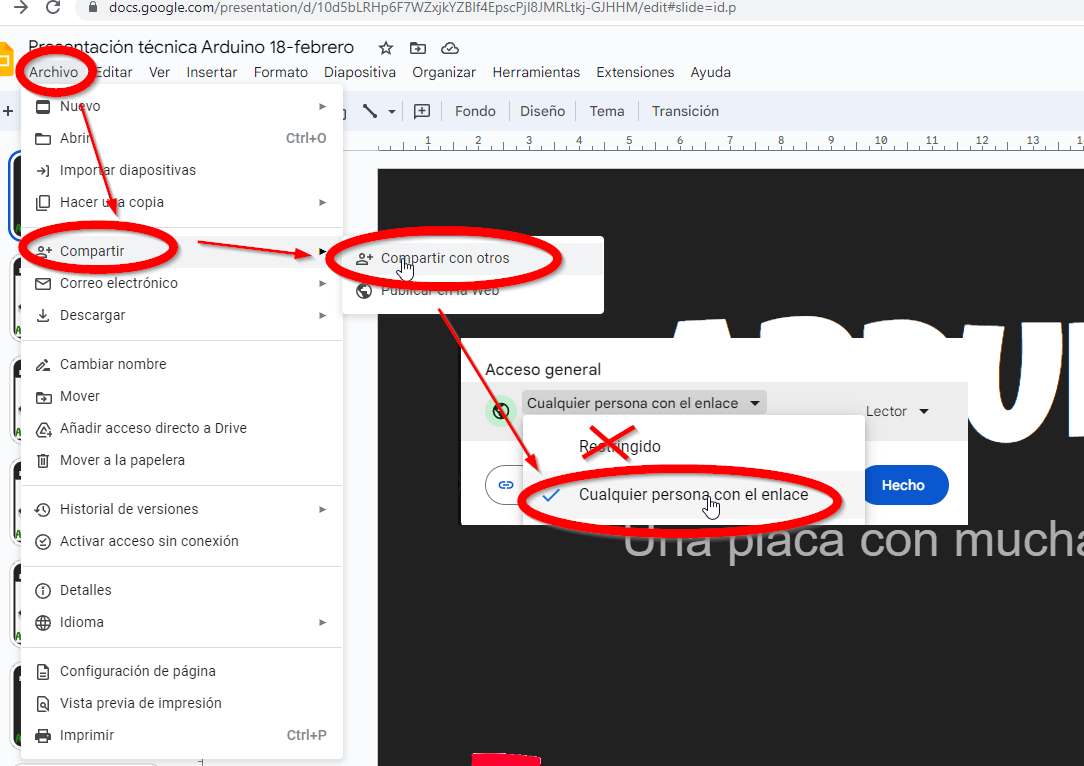Click the Hecho button
Viewport: 1084px width, 766px height.
[903, 485]
